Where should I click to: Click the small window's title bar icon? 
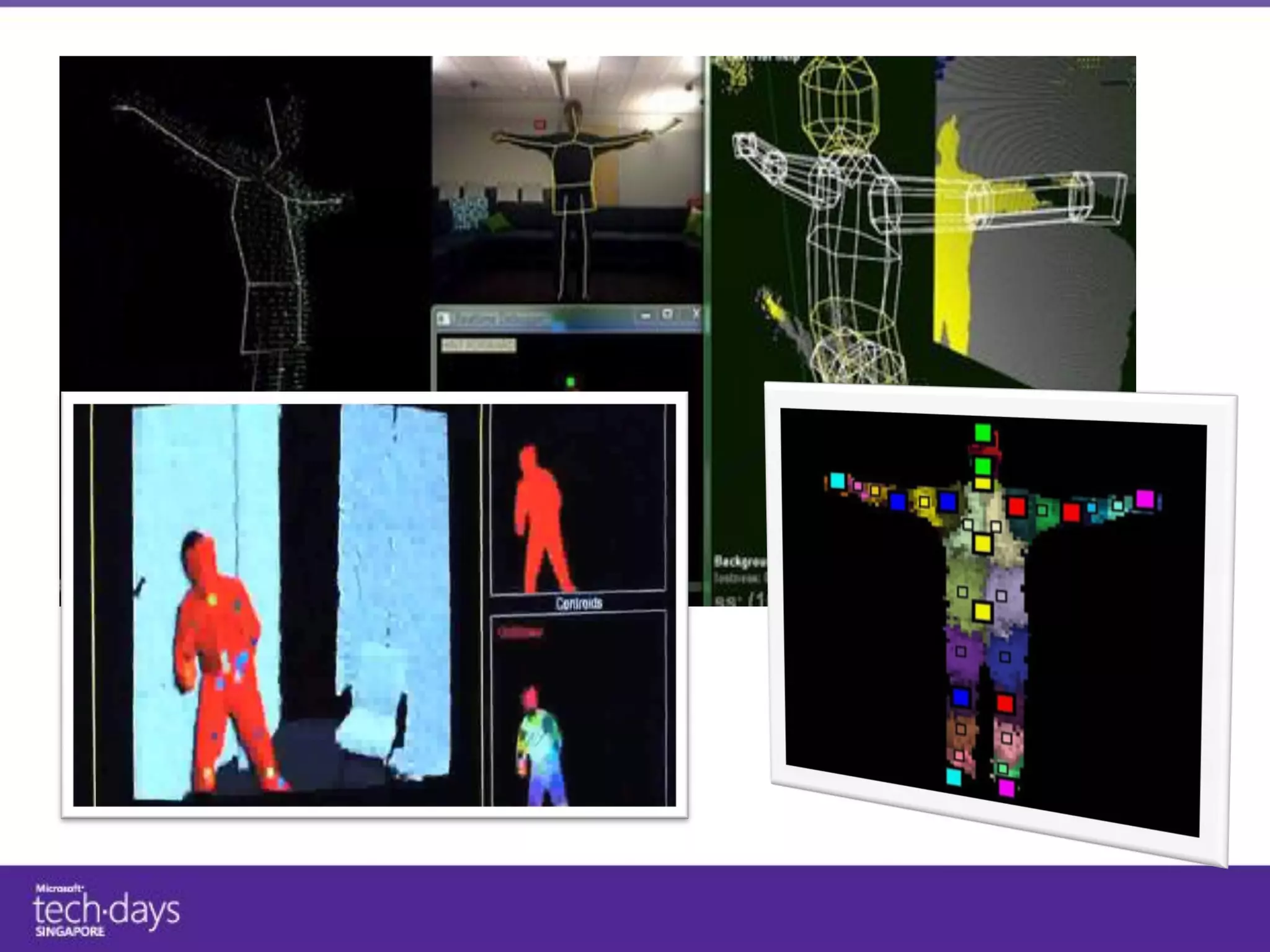coord(443,319)
